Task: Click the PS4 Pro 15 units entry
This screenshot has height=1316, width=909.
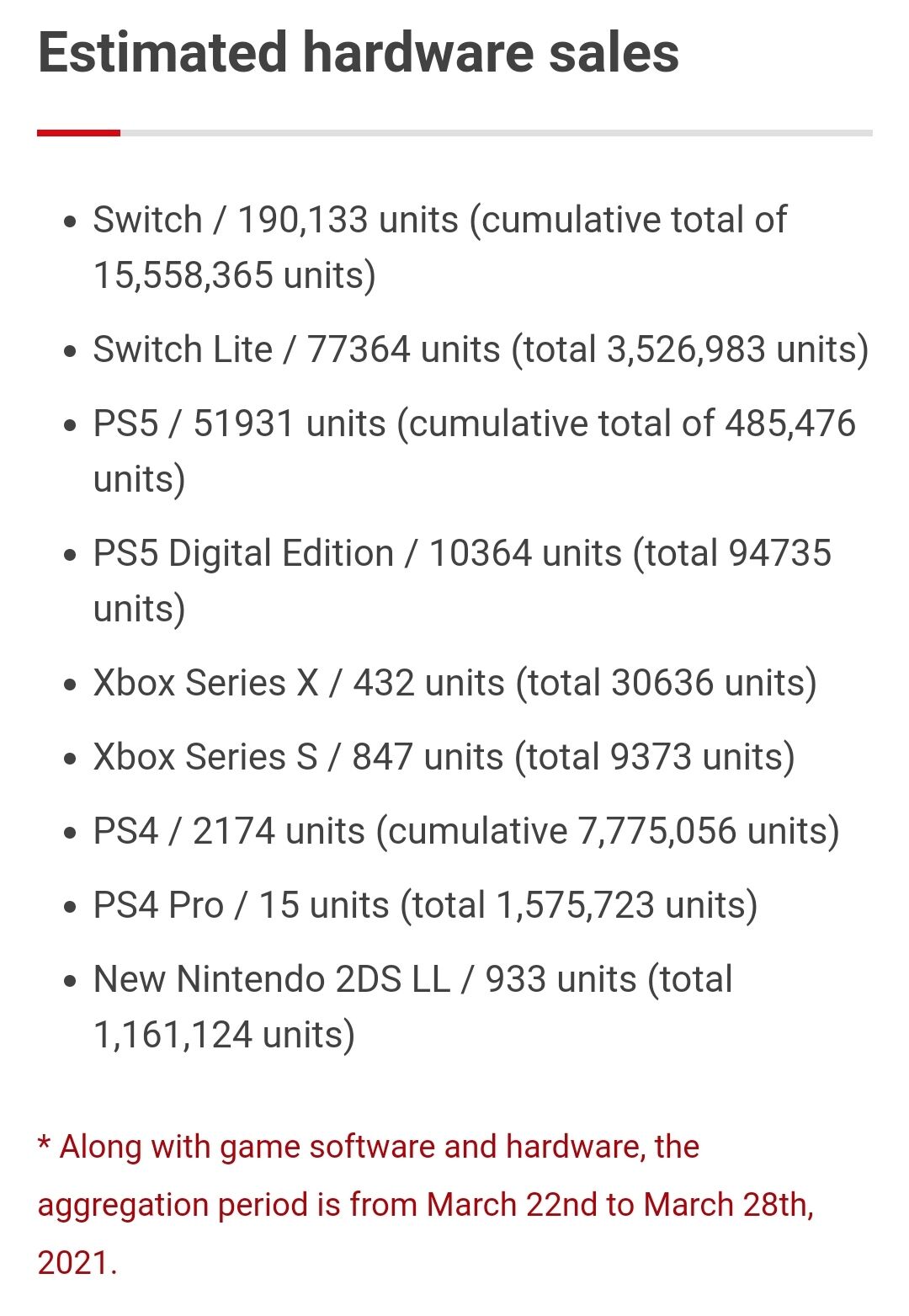Action: [x=425, y=905]
